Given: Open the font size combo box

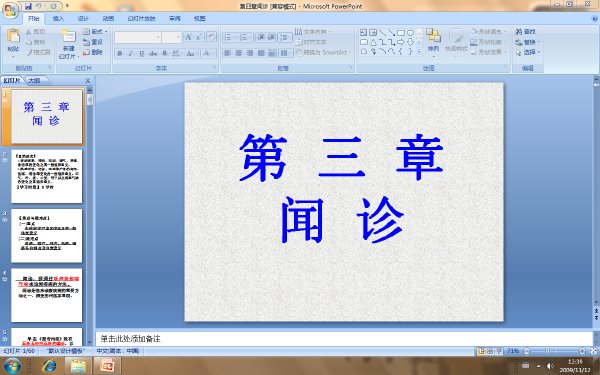Looking at the screenshot, I should click(x=171, y=37).
